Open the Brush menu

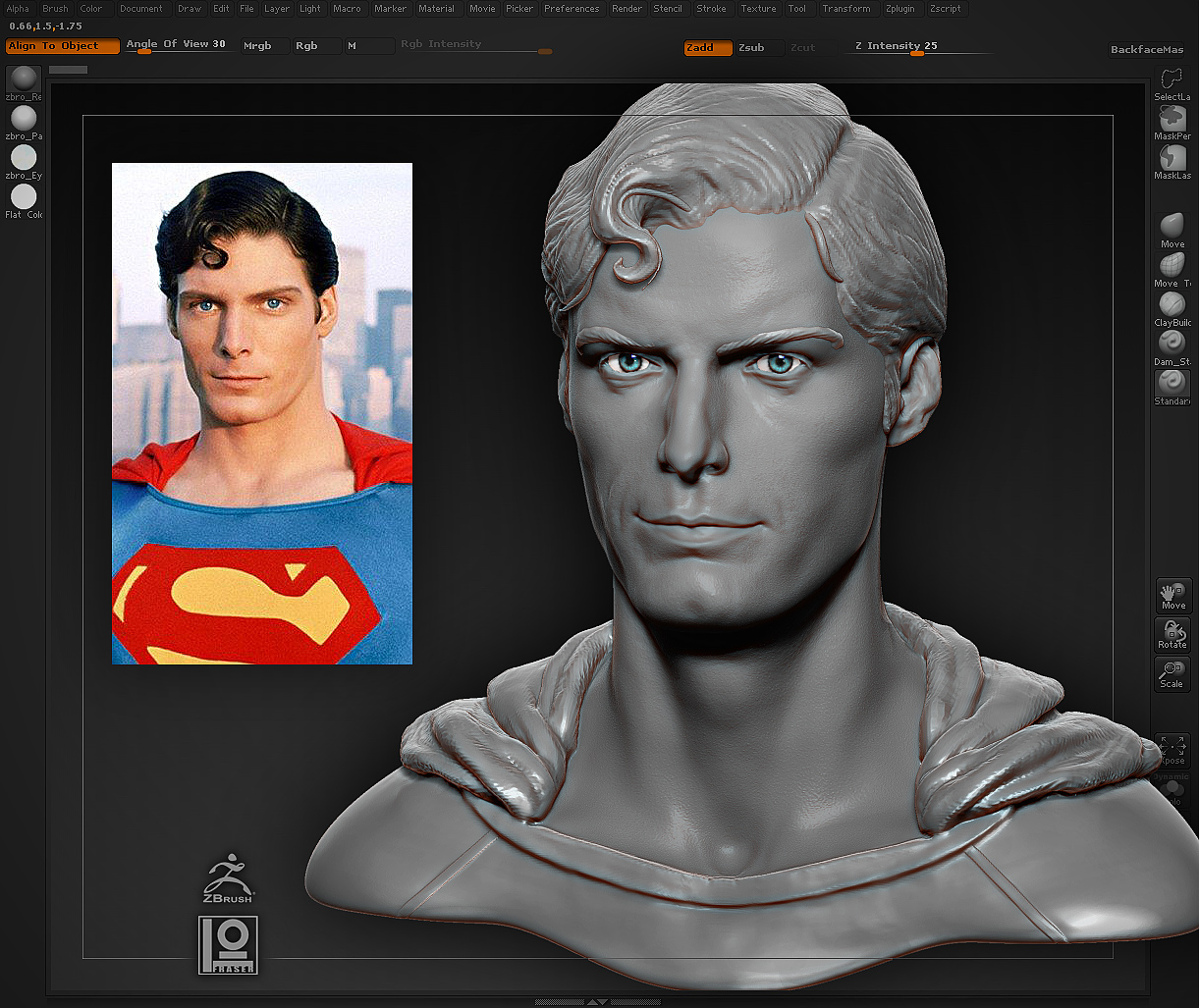pos(55,9)
